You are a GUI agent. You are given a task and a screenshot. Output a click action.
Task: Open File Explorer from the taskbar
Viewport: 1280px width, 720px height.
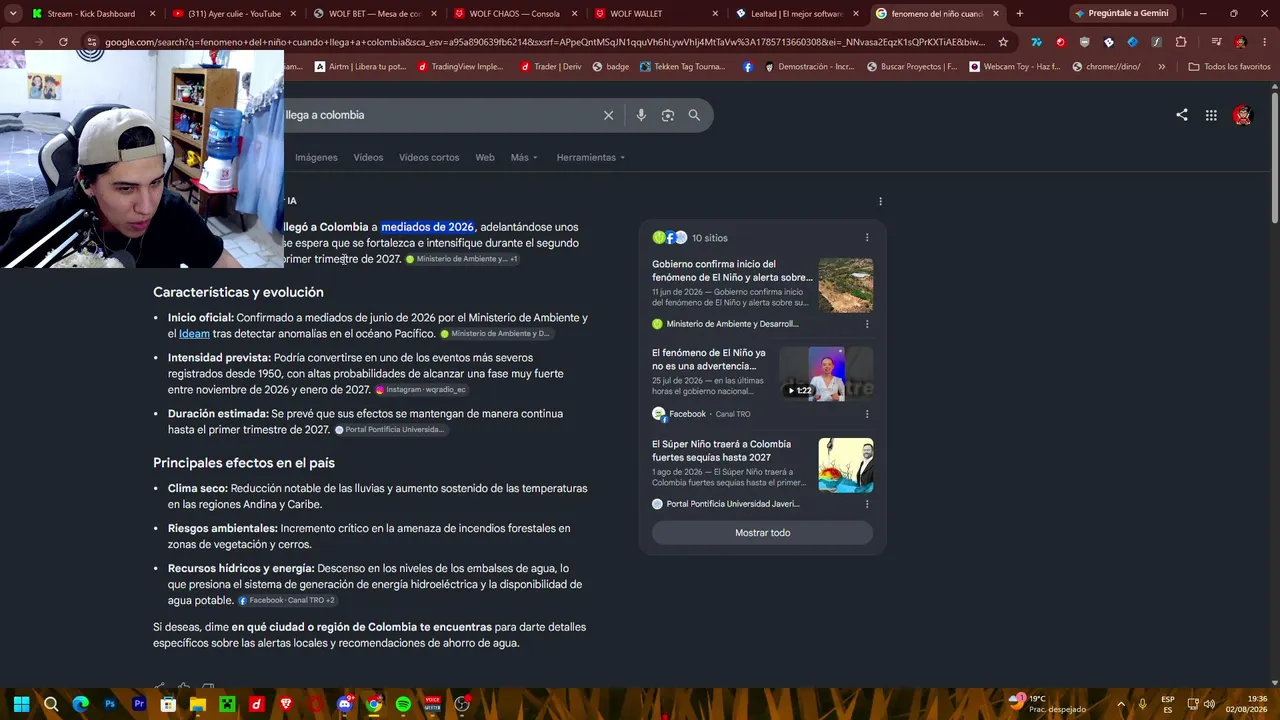click(198, 704)
